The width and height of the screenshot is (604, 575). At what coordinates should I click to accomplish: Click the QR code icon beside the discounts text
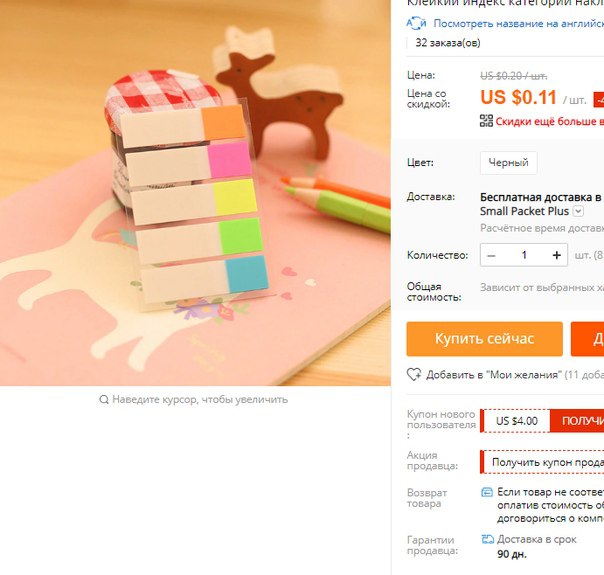pos(486,121)
